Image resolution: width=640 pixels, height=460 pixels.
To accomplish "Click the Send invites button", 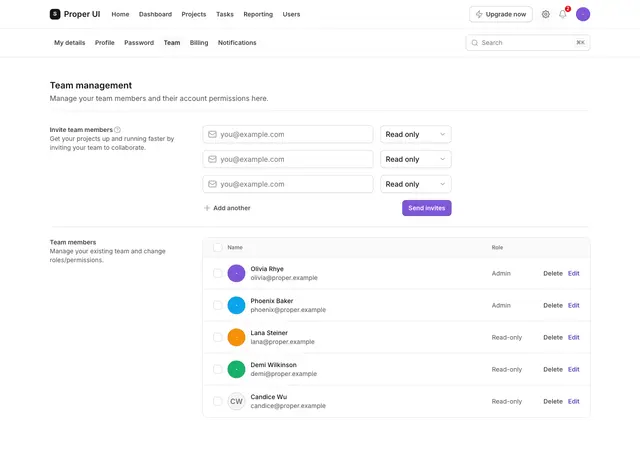I will point(427,208).
